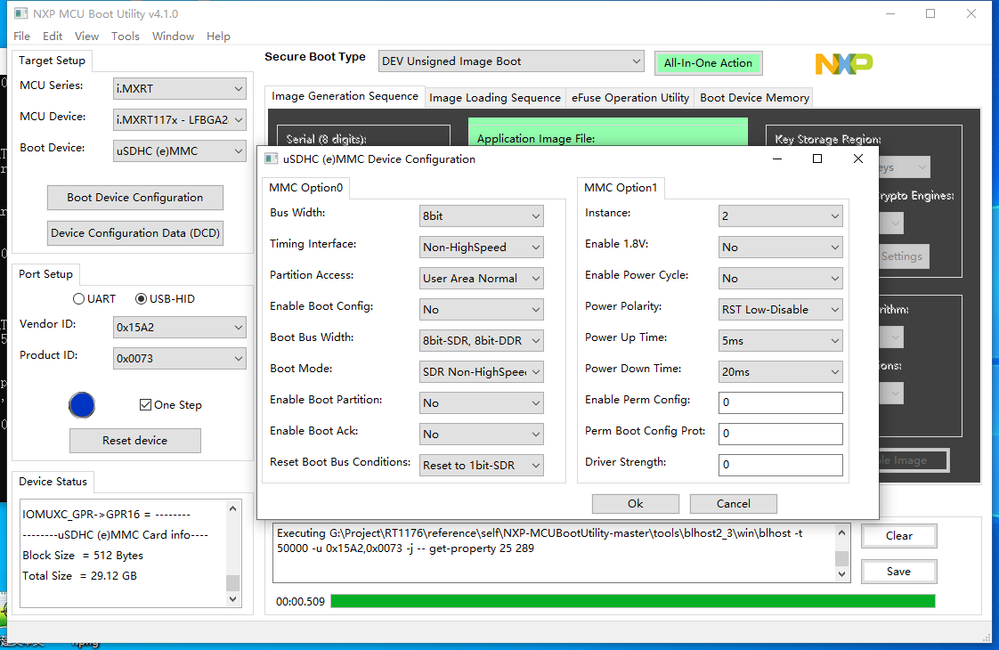Click the Driver Strength input field

point(780,465)
